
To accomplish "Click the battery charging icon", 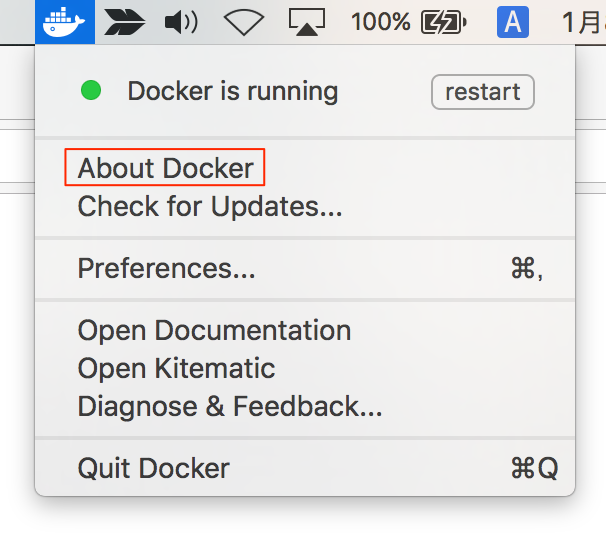I will click(444, 21).
